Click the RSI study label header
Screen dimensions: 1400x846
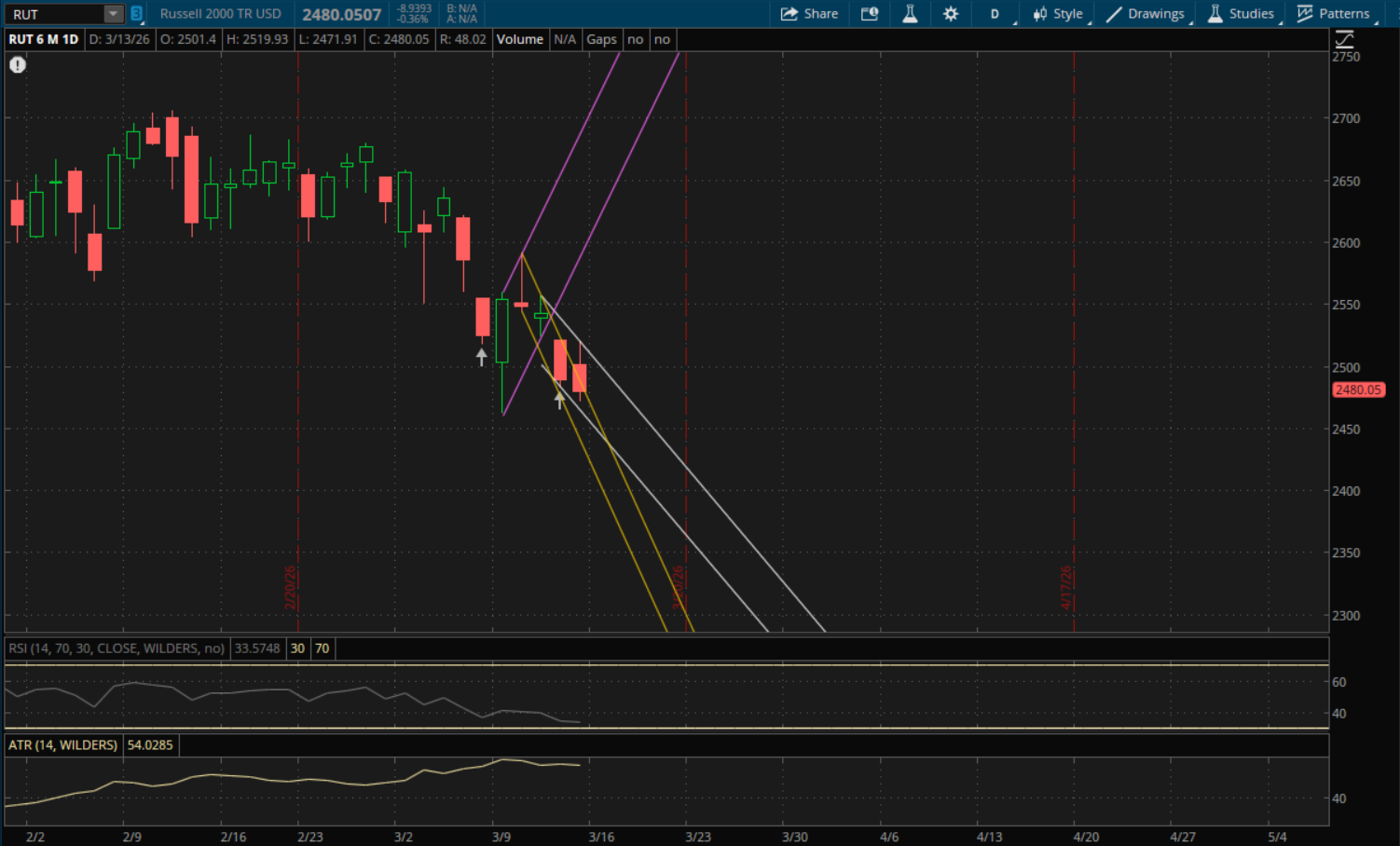(x=117, y=648)
